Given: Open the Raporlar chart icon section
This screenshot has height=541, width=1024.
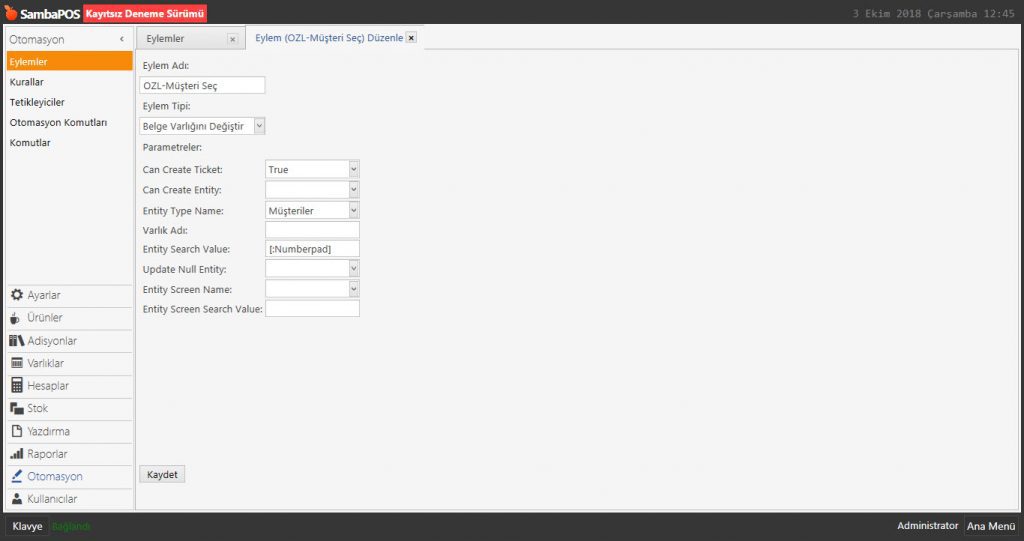Looking at the screenshot, I should pyautogui.click(x=17, y=454).
